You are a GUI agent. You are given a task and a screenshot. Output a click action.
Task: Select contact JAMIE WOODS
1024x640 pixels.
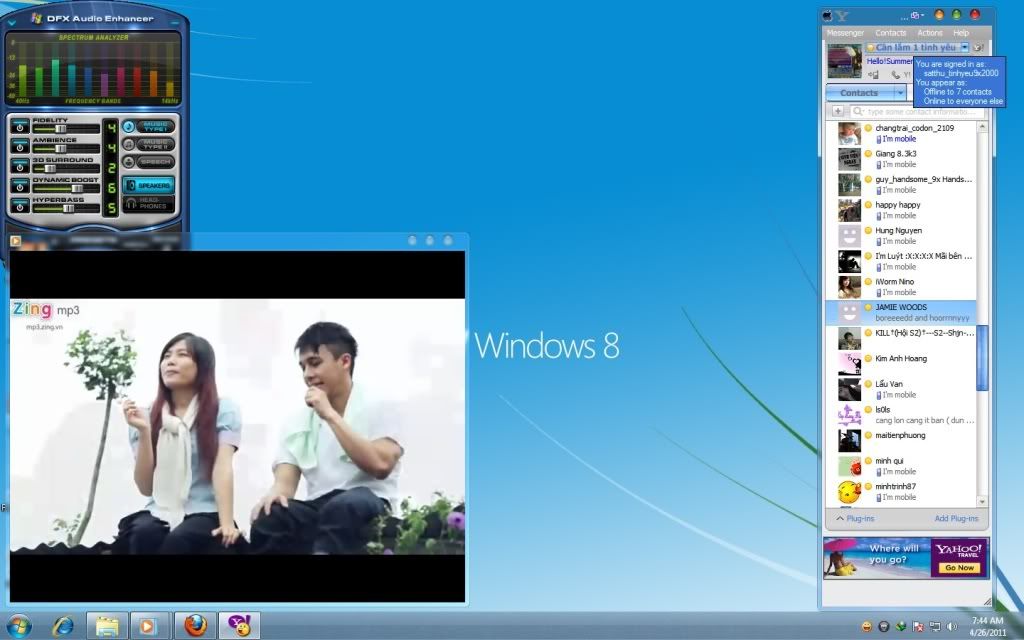click(901, 312)
